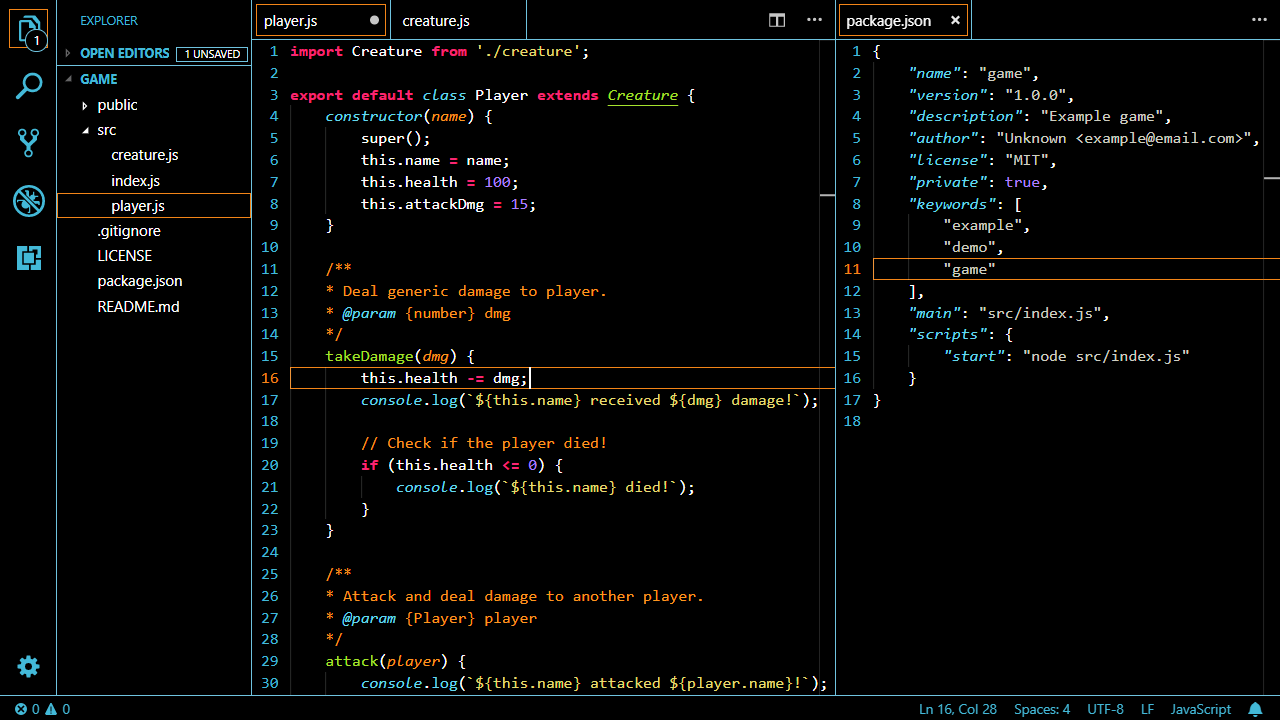Open the Extensions view
Image resolution: width=1280 pixels, height=720 pixels.
coord(28,258)
